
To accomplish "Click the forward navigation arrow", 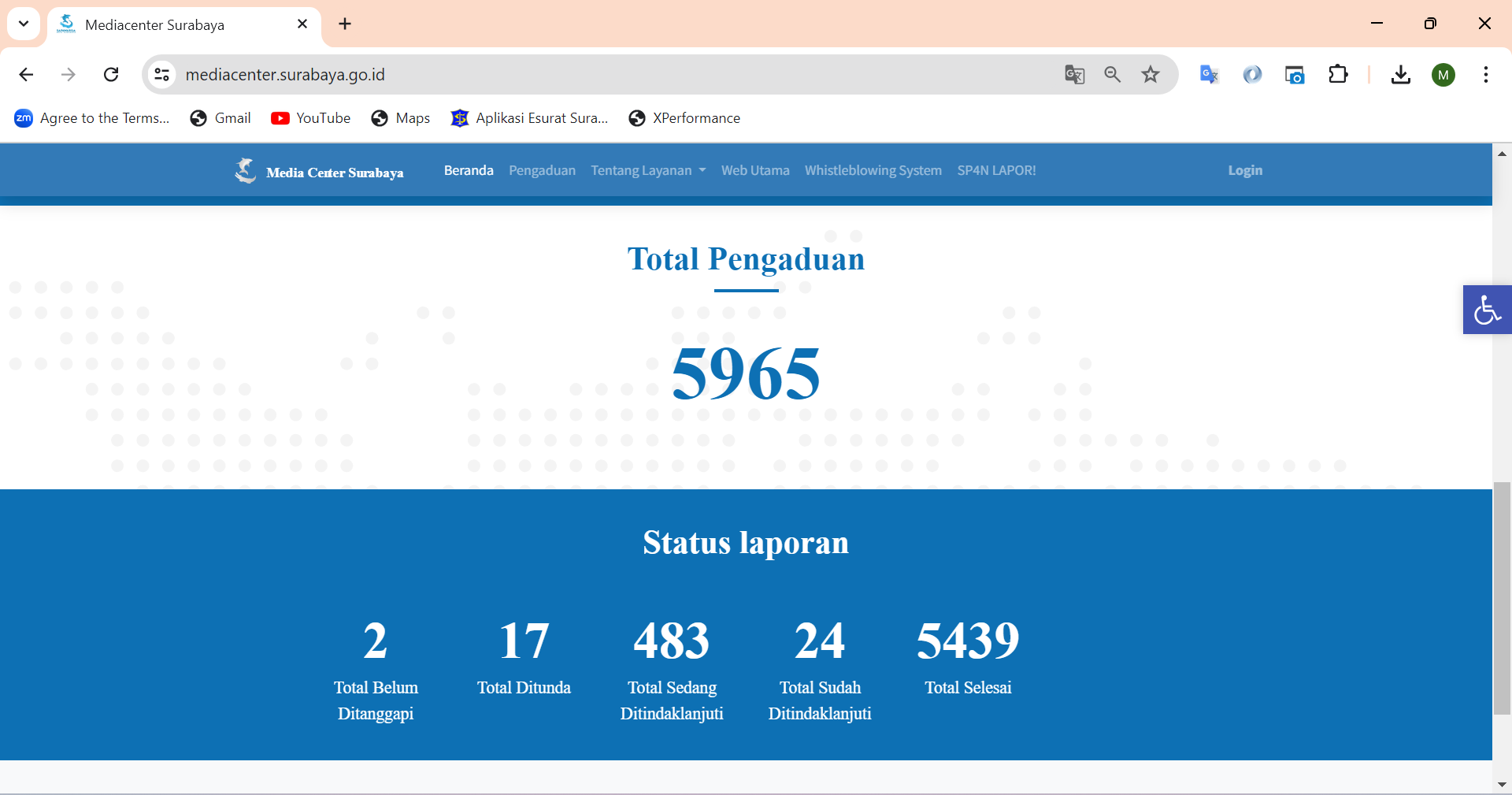I will [x=69, y=75].
